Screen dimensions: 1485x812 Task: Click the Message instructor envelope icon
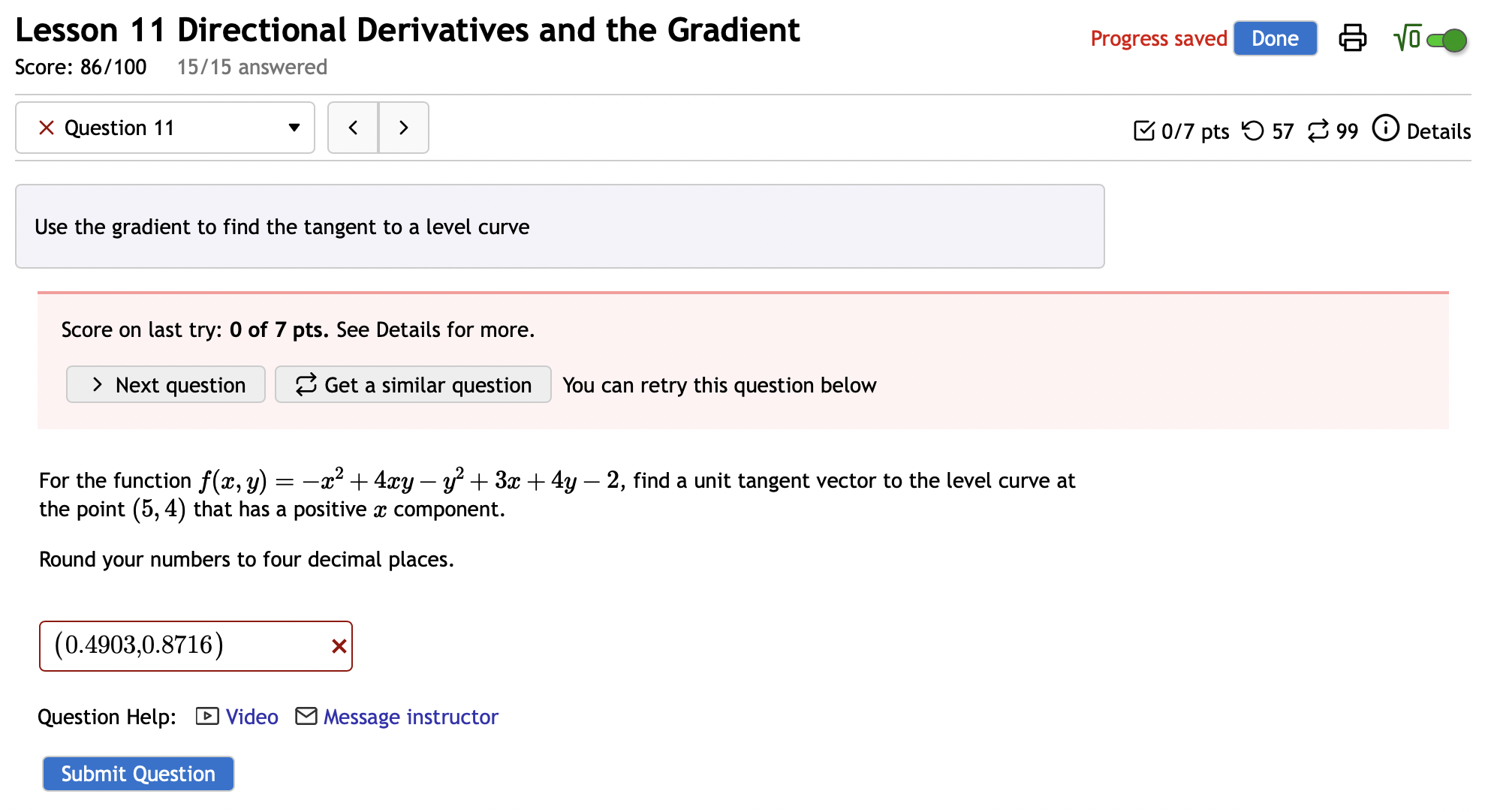click(x=306, y=716)
